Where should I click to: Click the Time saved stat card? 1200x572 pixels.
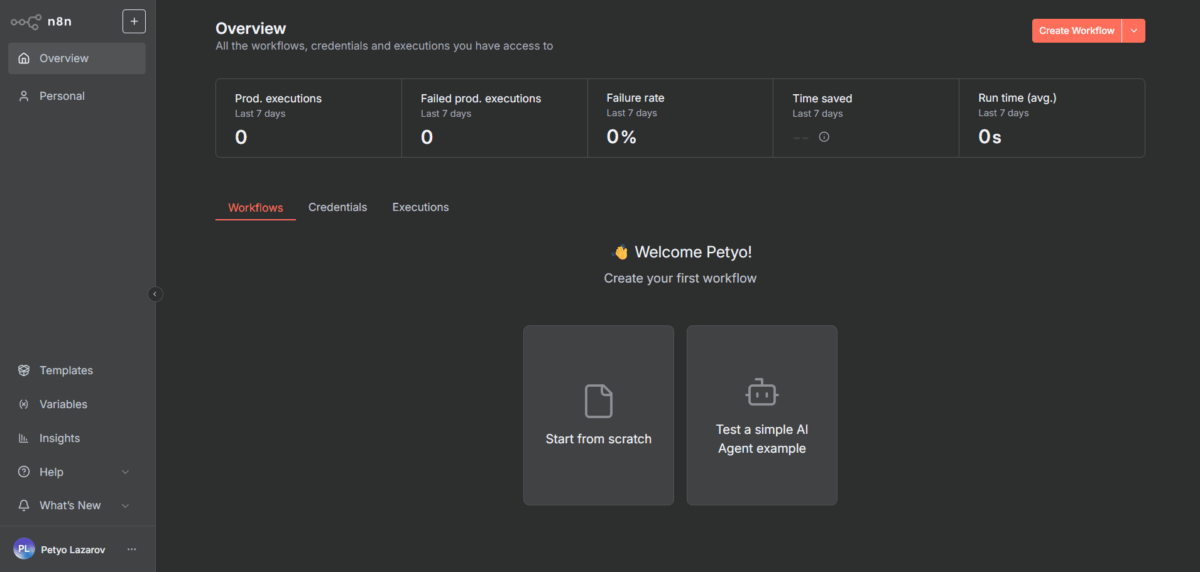click(x=867, y=118)
